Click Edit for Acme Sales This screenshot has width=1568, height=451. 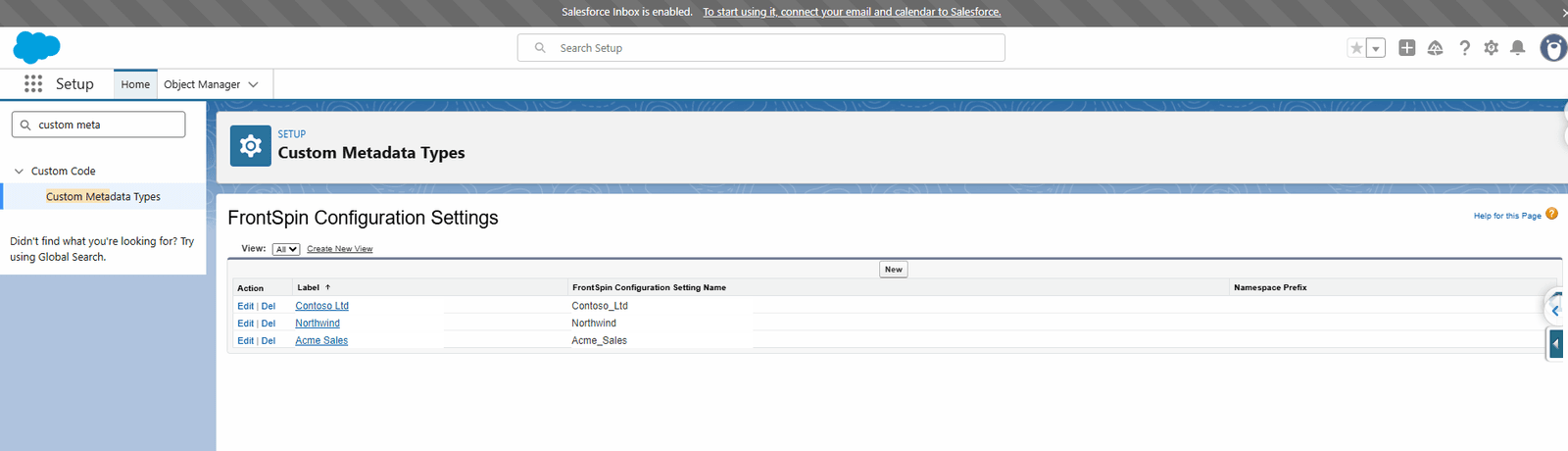tap(245, 341)
